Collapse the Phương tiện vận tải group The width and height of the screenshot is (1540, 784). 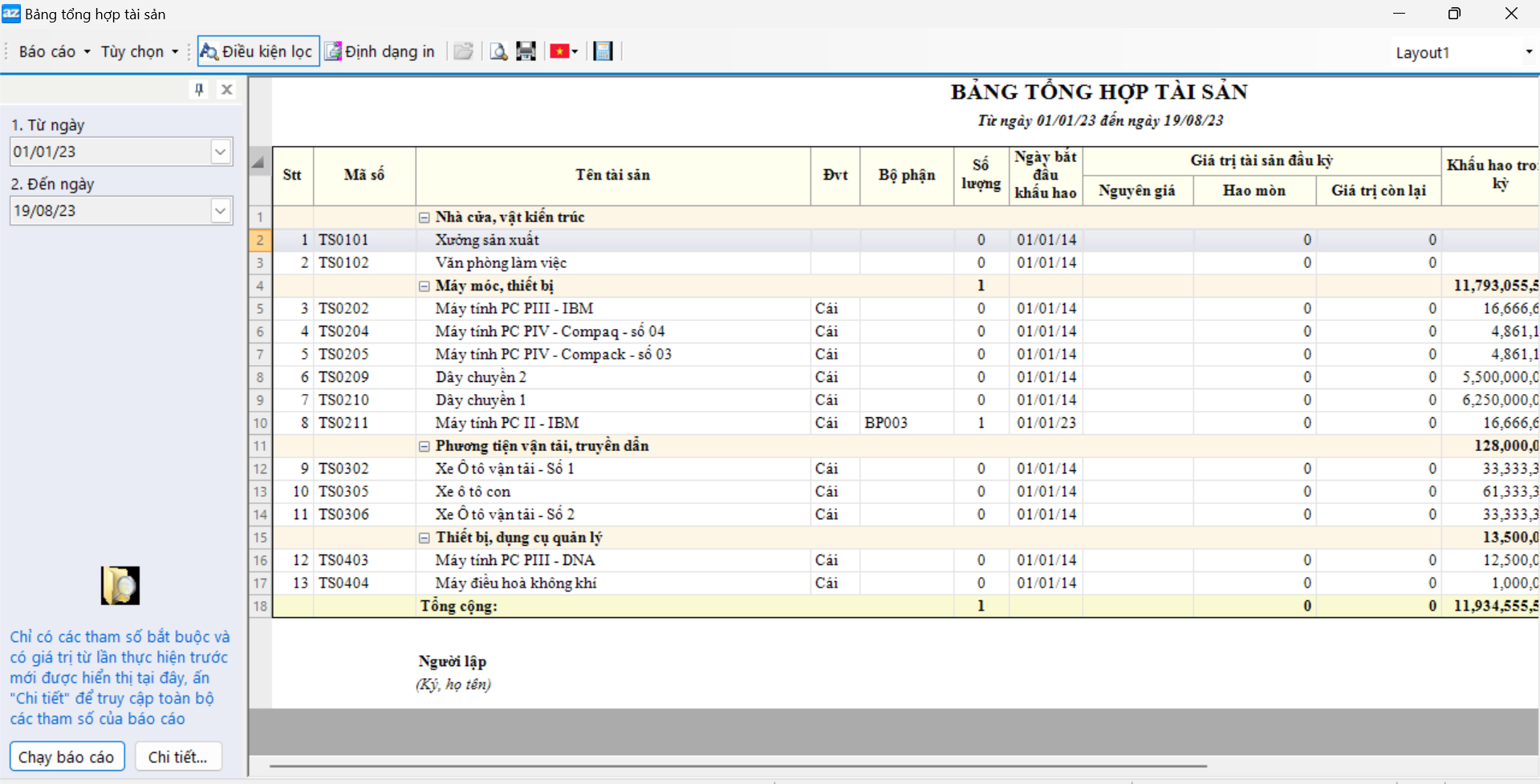coord(425,446)
